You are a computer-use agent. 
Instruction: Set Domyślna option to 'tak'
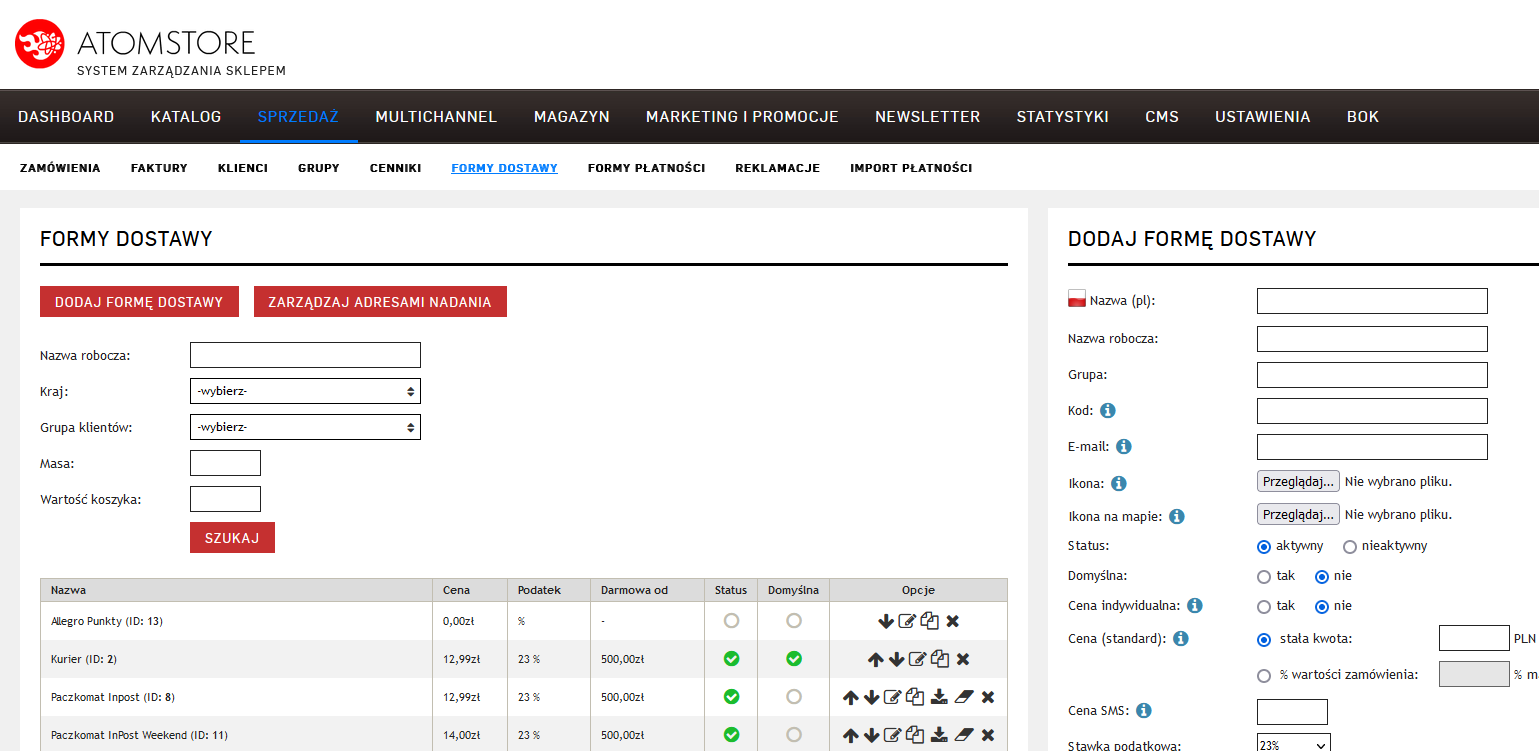1264,576
